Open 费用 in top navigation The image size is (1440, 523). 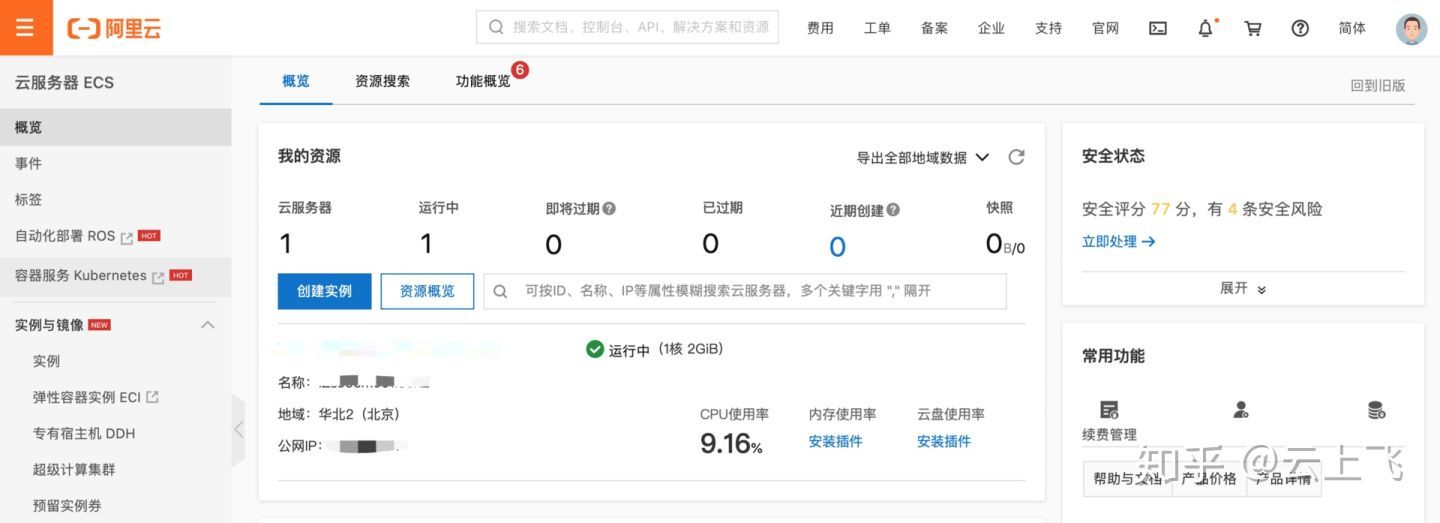click(x=820, y=28)
